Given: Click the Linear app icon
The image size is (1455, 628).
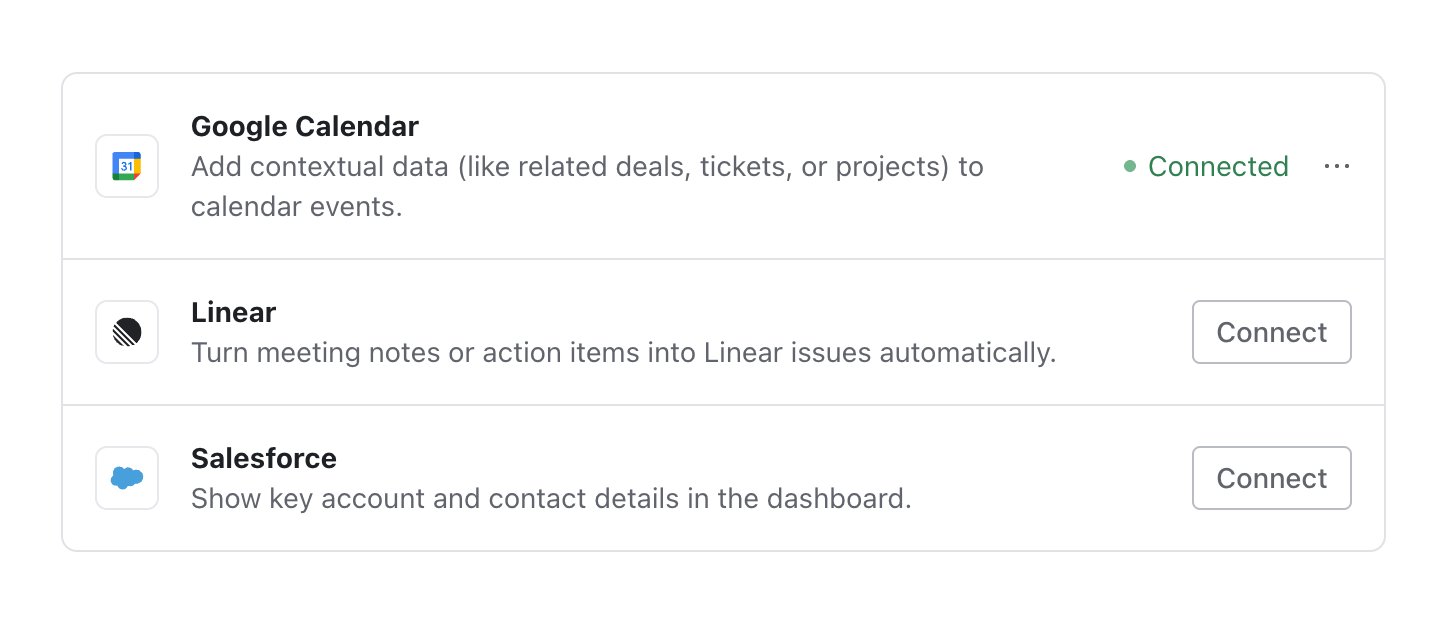Looking at the screenshot, I should pyautogui.click(x=127, y=332).
